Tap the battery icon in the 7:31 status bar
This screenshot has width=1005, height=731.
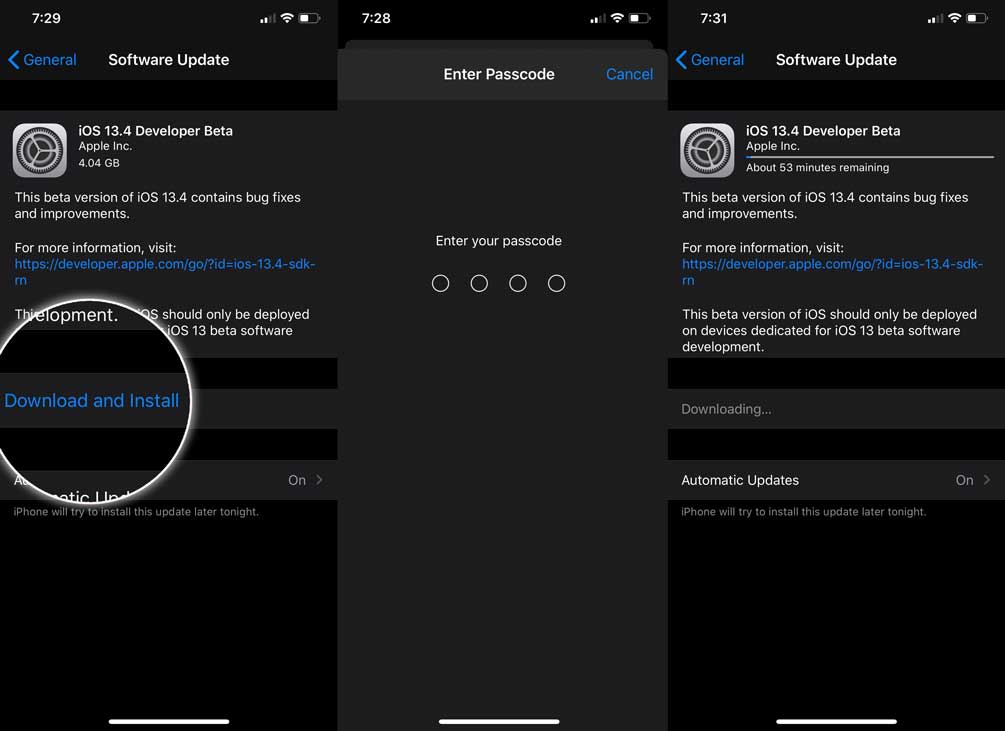(x=977, y=18)
